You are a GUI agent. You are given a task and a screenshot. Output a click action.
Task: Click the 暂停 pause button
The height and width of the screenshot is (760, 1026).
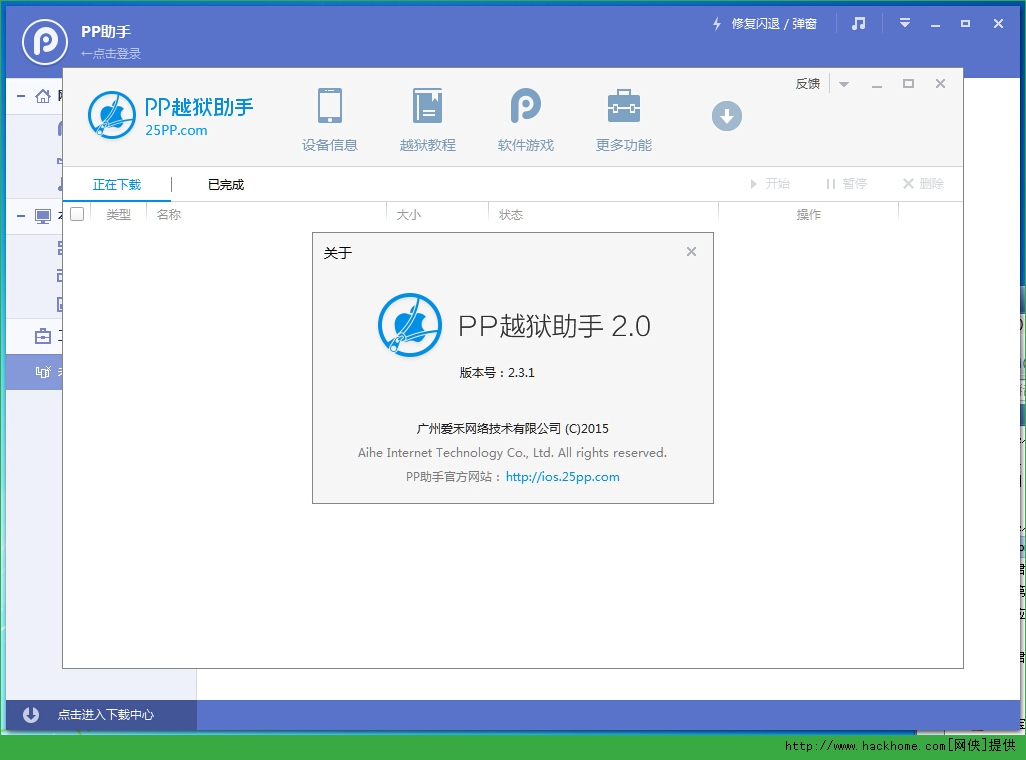846,184
